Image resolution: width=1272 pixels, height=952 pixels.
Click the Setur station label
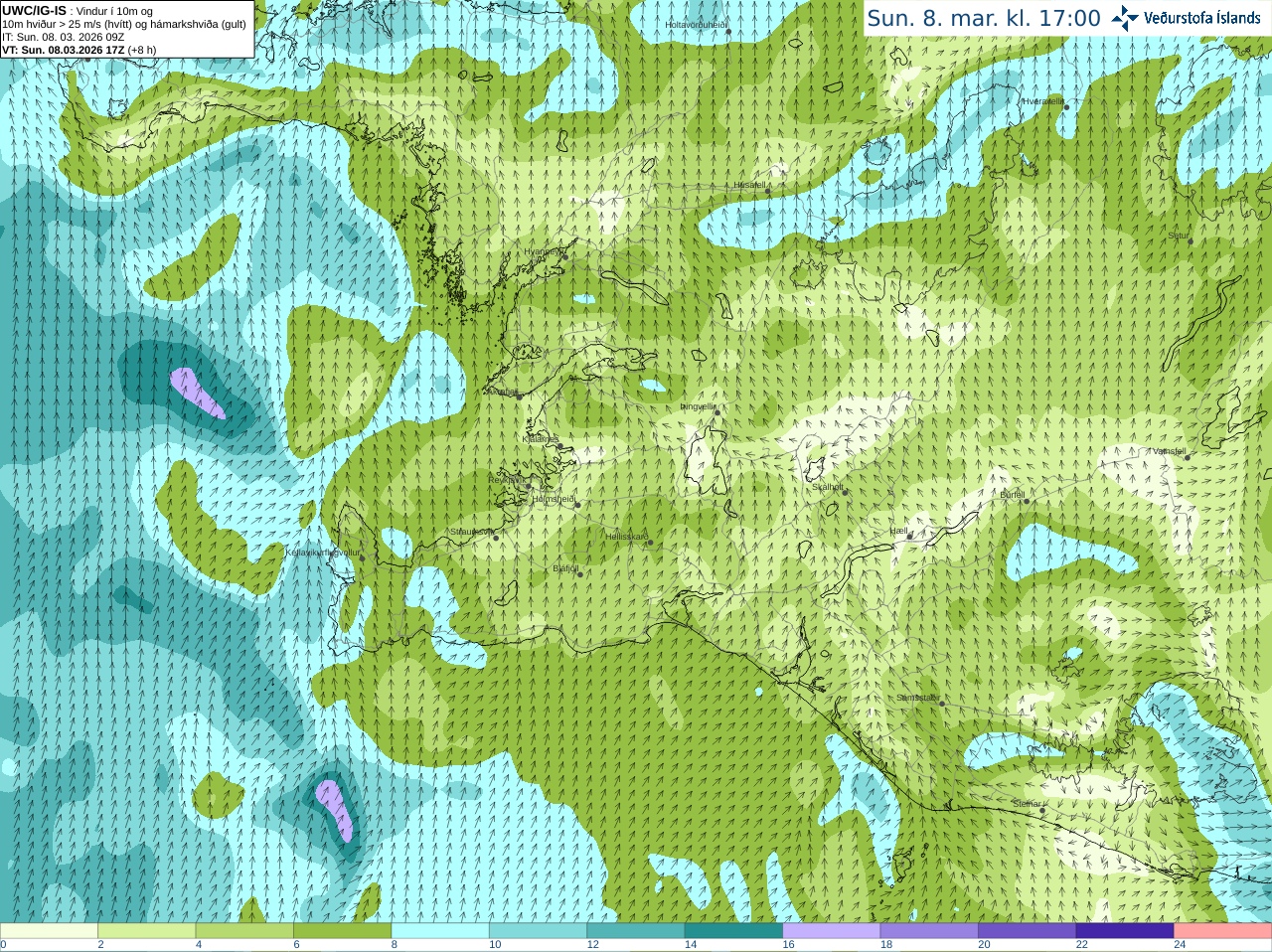click(1179, 237)
